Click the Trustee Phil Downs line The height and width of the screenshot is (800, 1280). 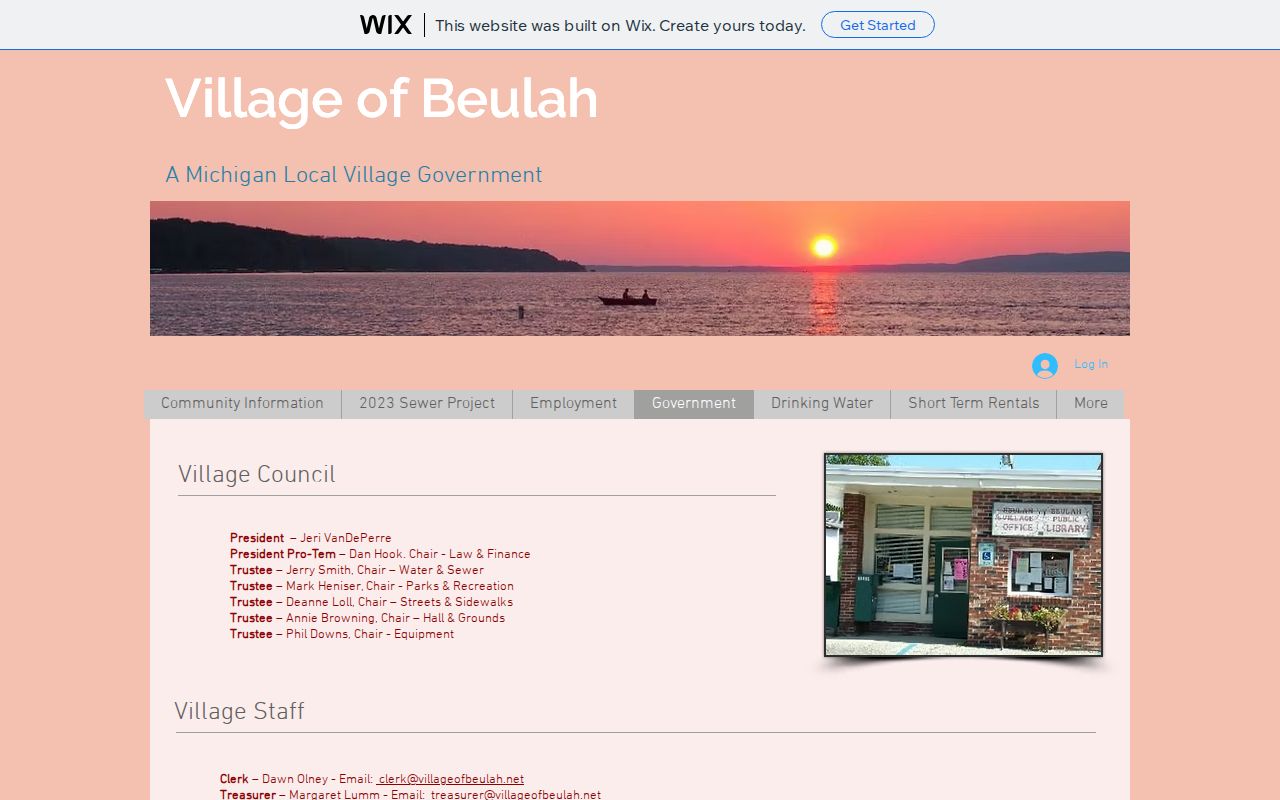pos(342,635)
